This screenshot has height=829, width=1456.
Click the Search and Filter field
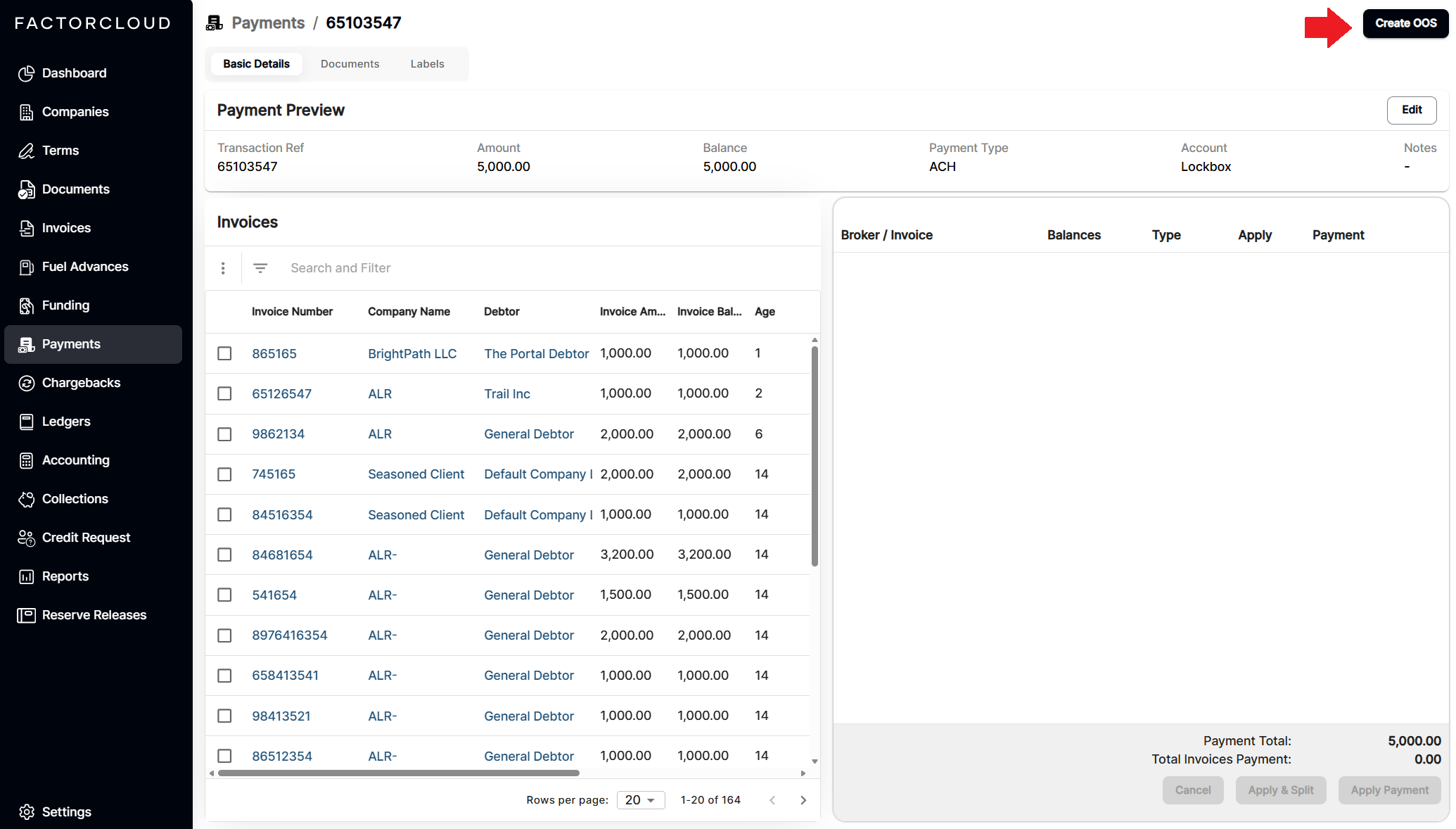[549, 268]
